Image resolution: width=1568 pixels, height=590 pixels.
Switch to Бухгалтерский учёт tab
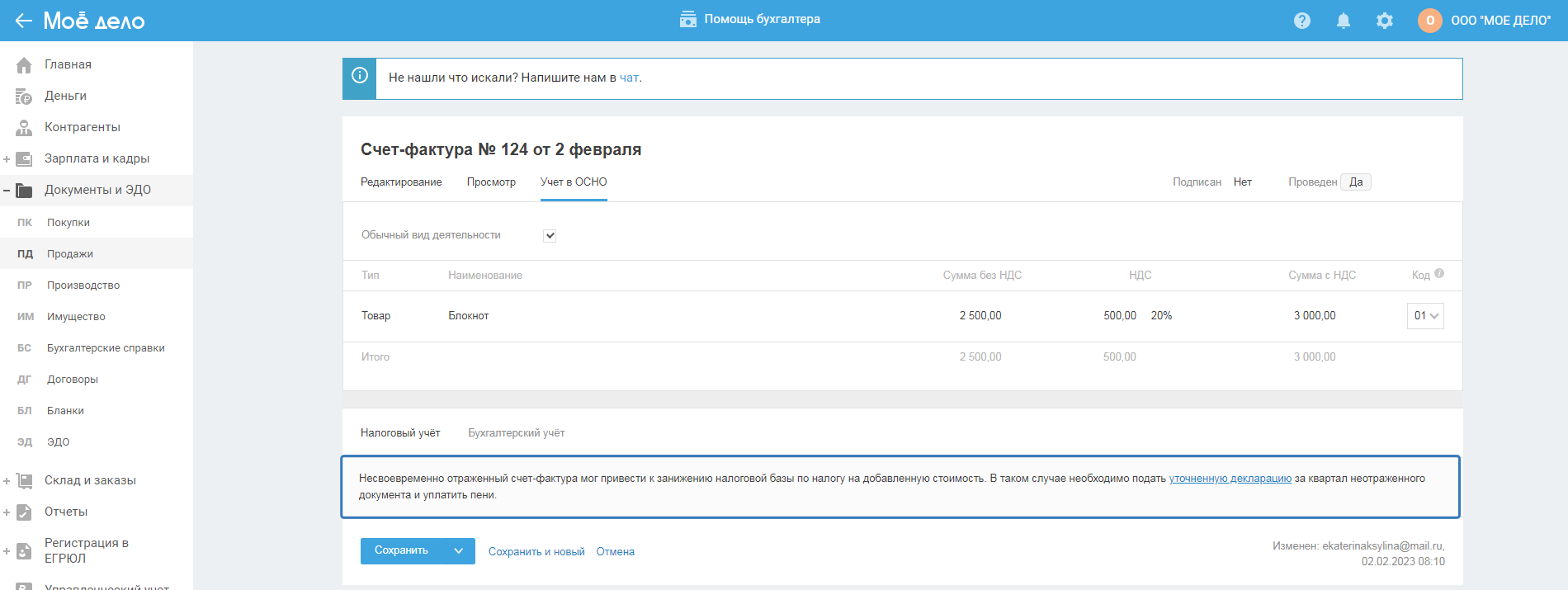516,433
